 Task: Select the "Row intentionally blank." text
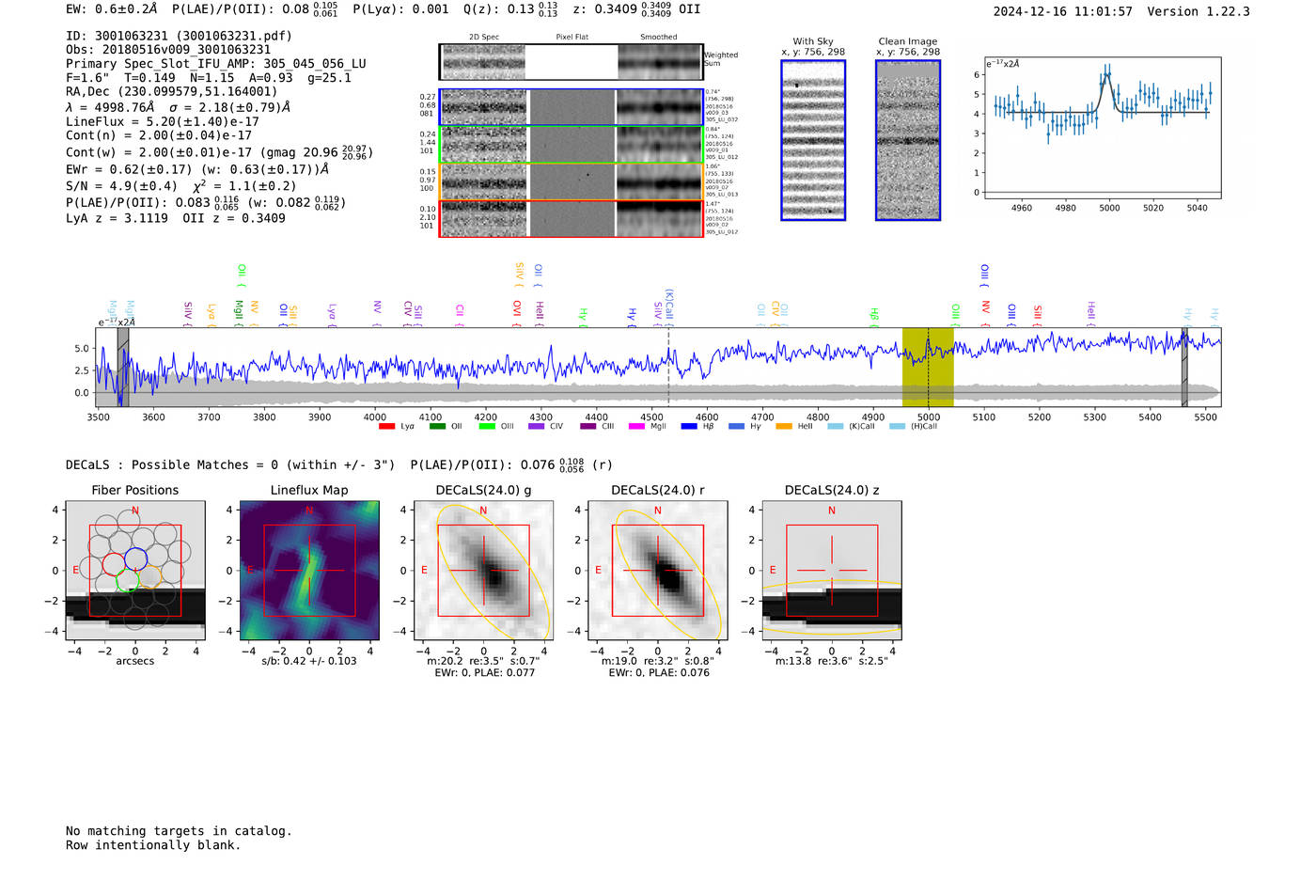point(153,845)
